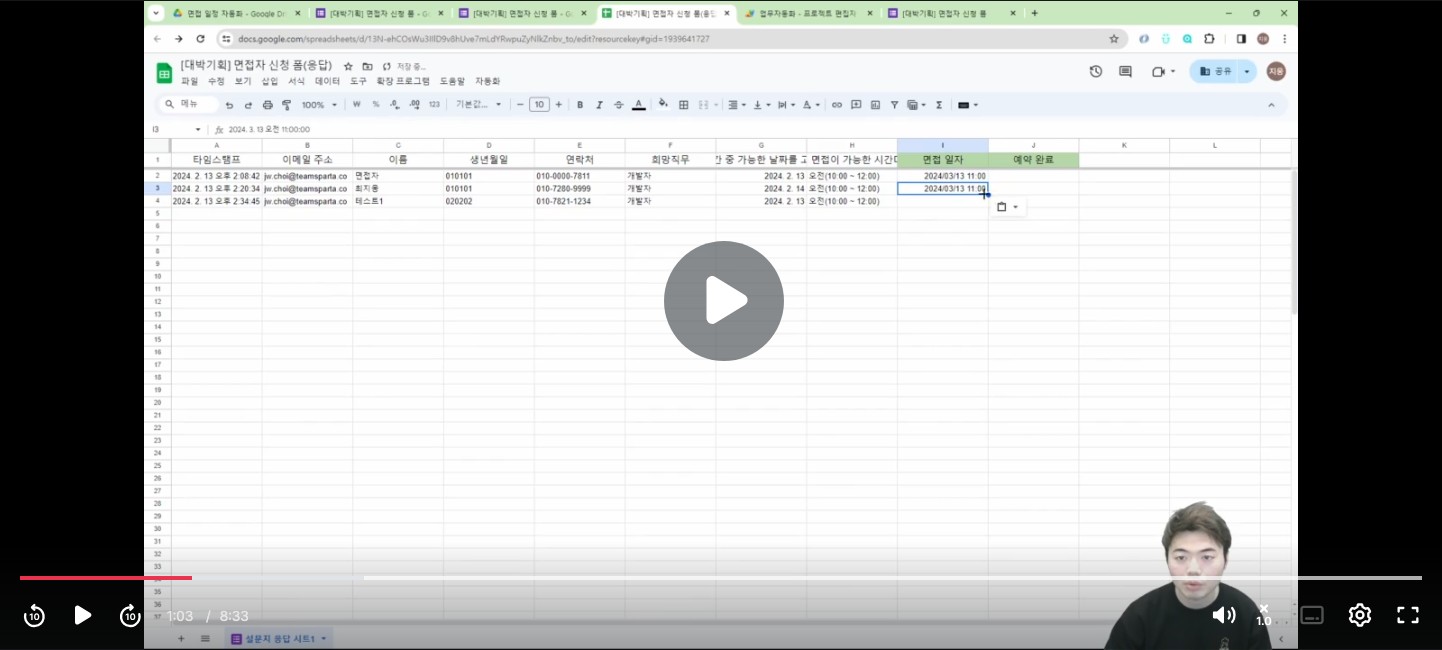Image resolution: width=1442 pixels, height=650 pixels.
Task: Open share options dropdown arrow
Action: 1246,72
